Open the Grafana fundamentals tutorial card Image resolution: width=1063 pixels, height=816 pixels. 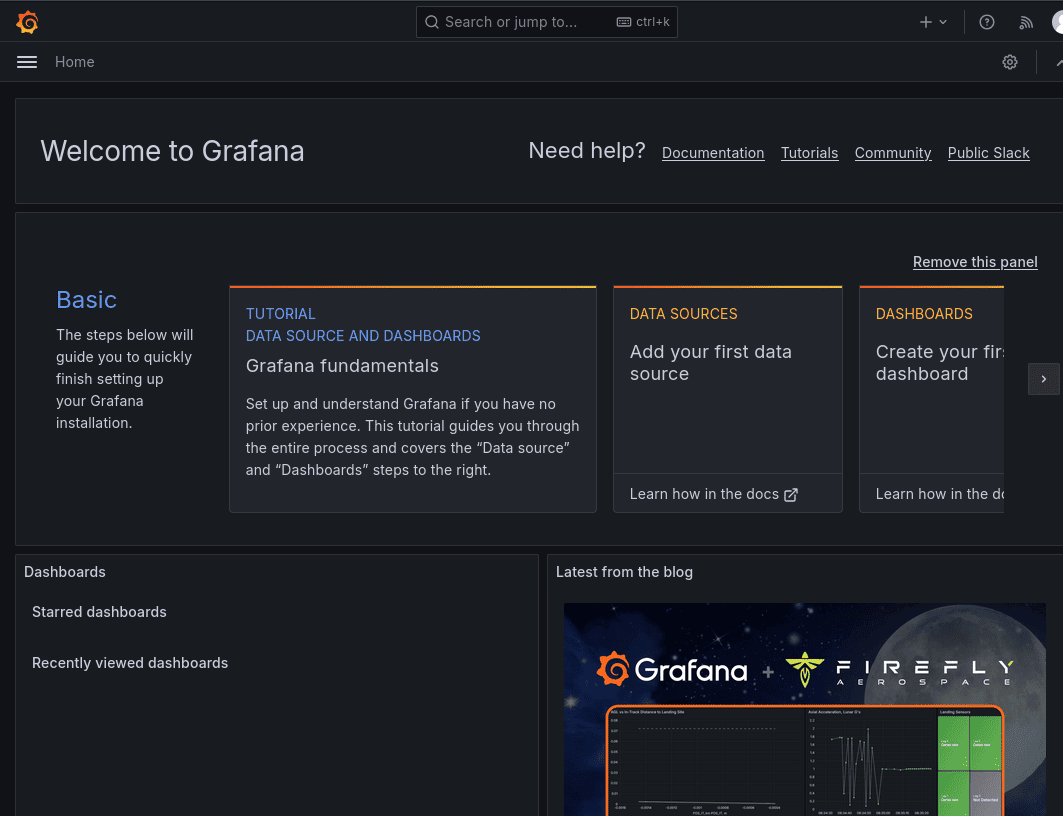412,400
